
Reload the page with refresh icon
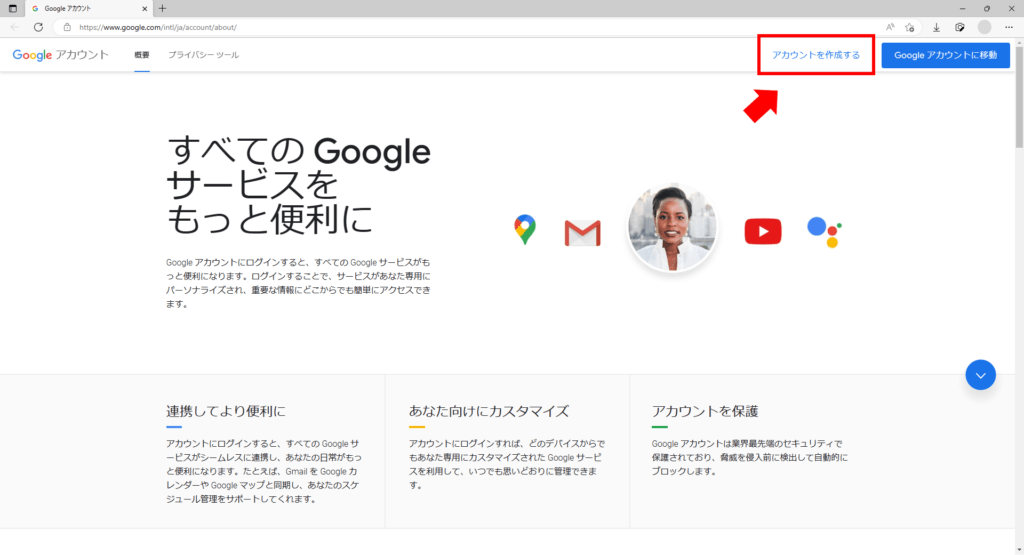pyautogui.click(x=39, y=27)
